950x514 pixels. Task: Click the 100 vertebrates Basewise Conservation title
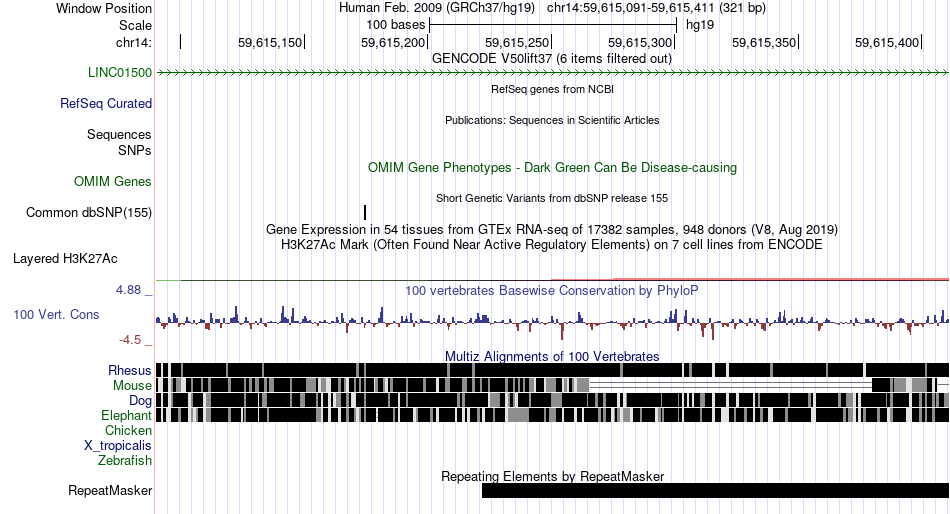(552, 290)
